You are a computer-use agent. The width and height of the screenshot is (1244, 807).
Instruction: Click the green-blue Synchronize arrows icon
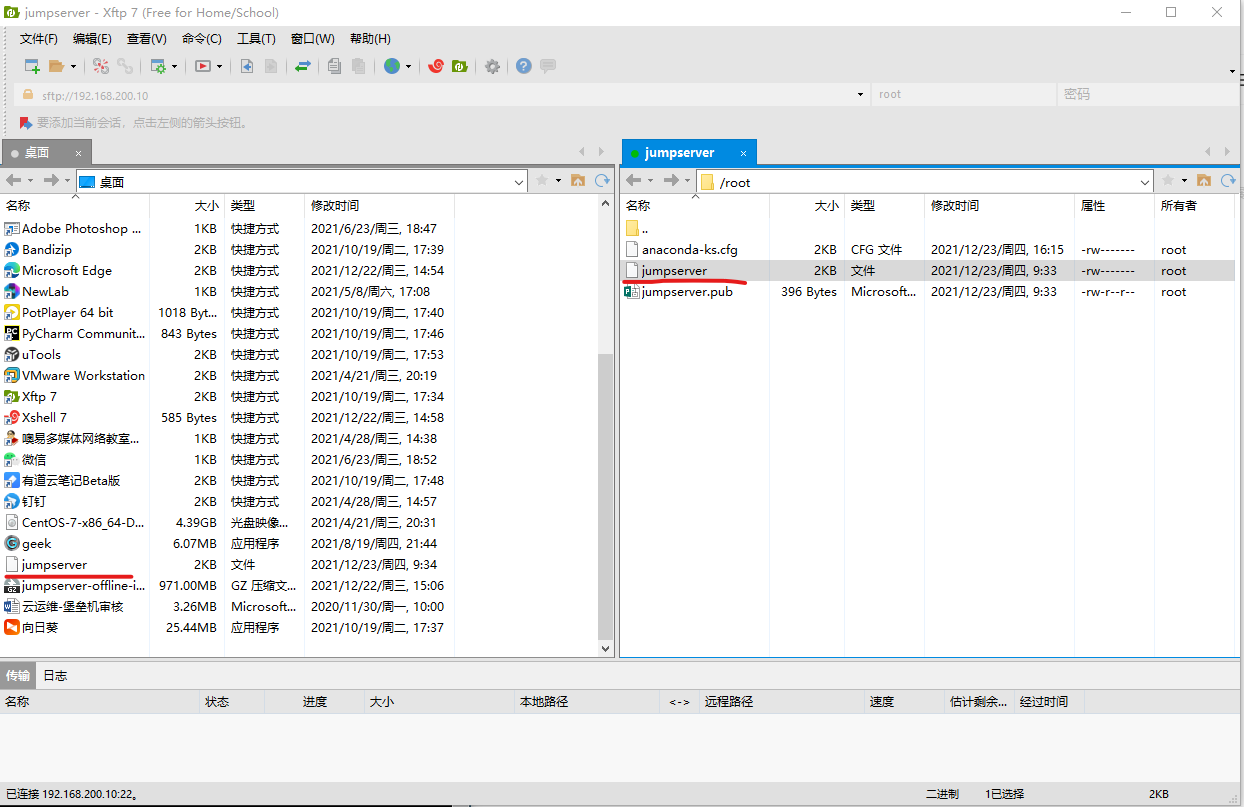coord(302,66)
